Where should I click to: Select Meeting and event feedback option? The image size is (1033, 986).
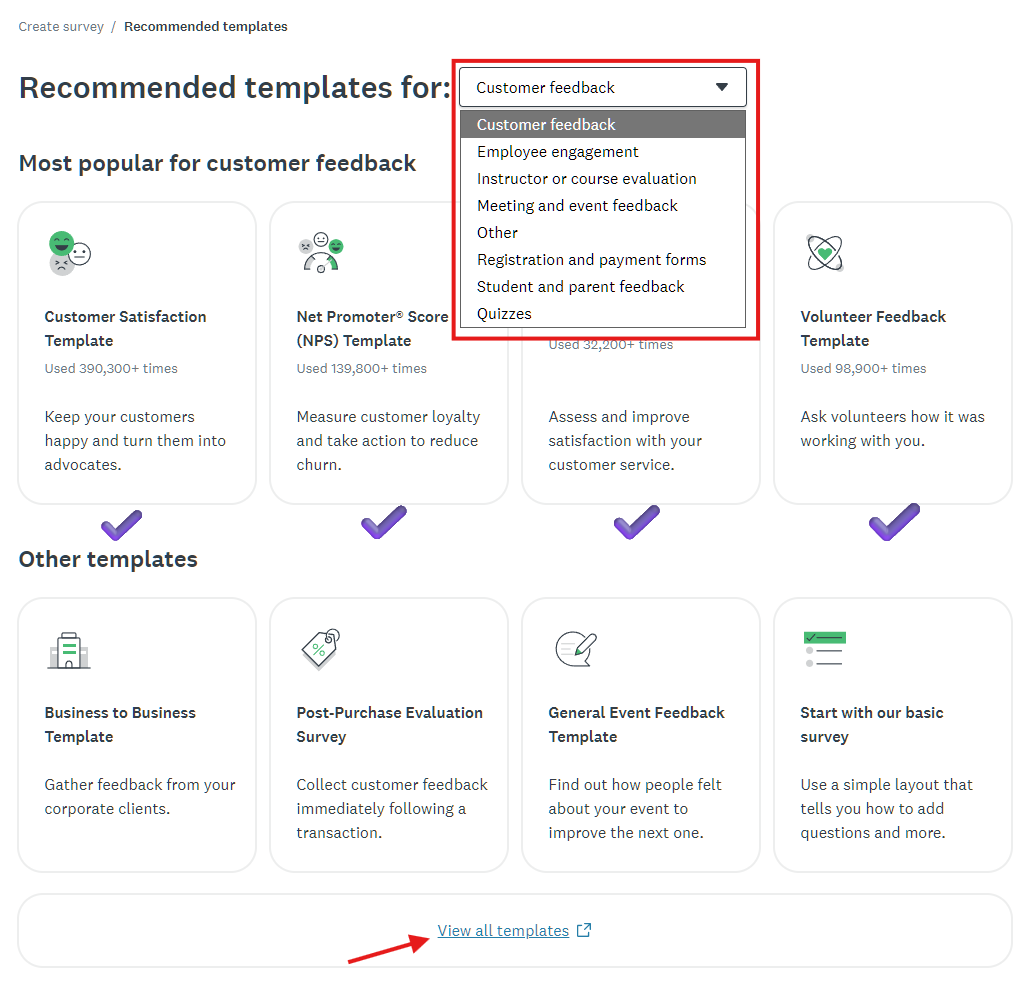pos(577,206)
